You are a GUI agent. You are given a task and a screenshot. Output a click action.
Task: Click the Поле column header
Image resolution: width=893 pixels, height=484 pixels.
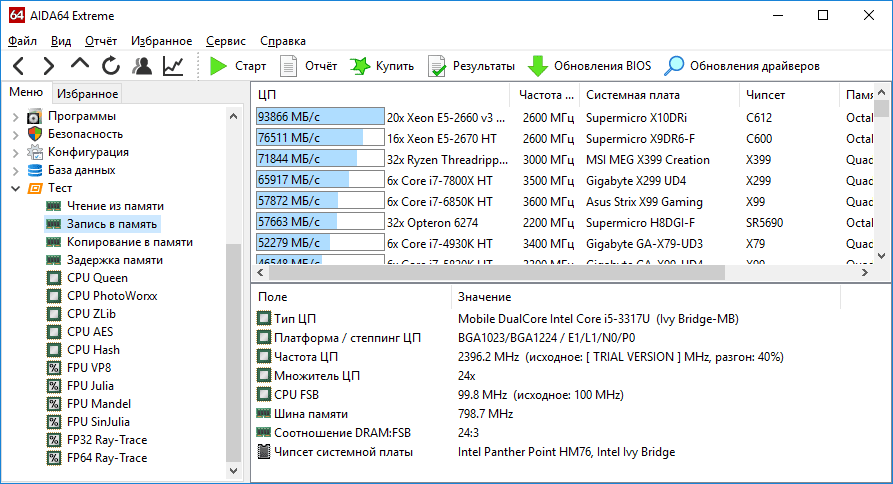351,297
